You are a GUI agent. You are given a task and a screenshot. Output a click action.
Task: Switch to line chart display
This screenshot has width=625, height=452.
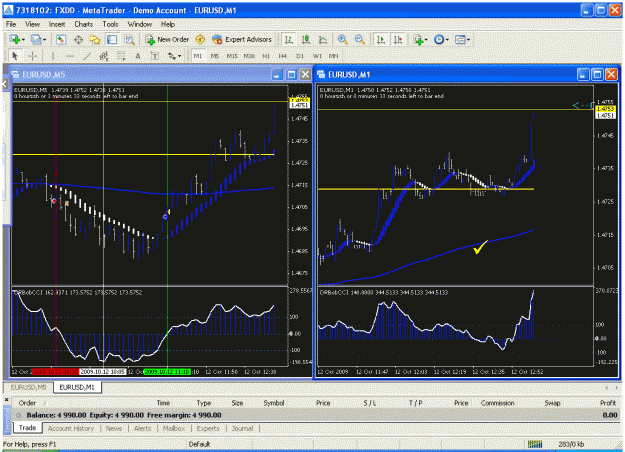(x=323, y=39)
